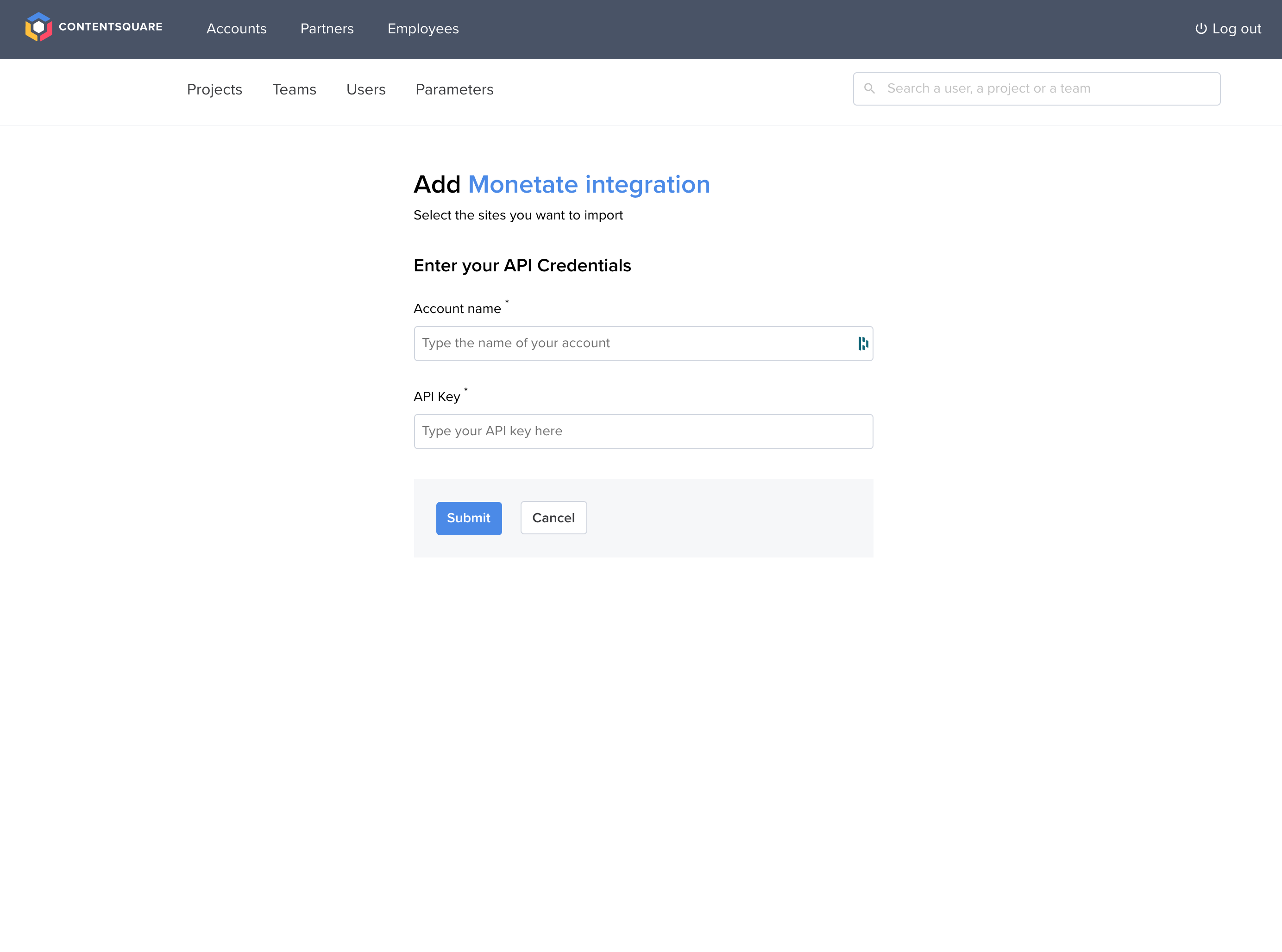Screen dimensions: 1282x952
Task: Focus the API Key input field
Action: click(x=643, y=432)
